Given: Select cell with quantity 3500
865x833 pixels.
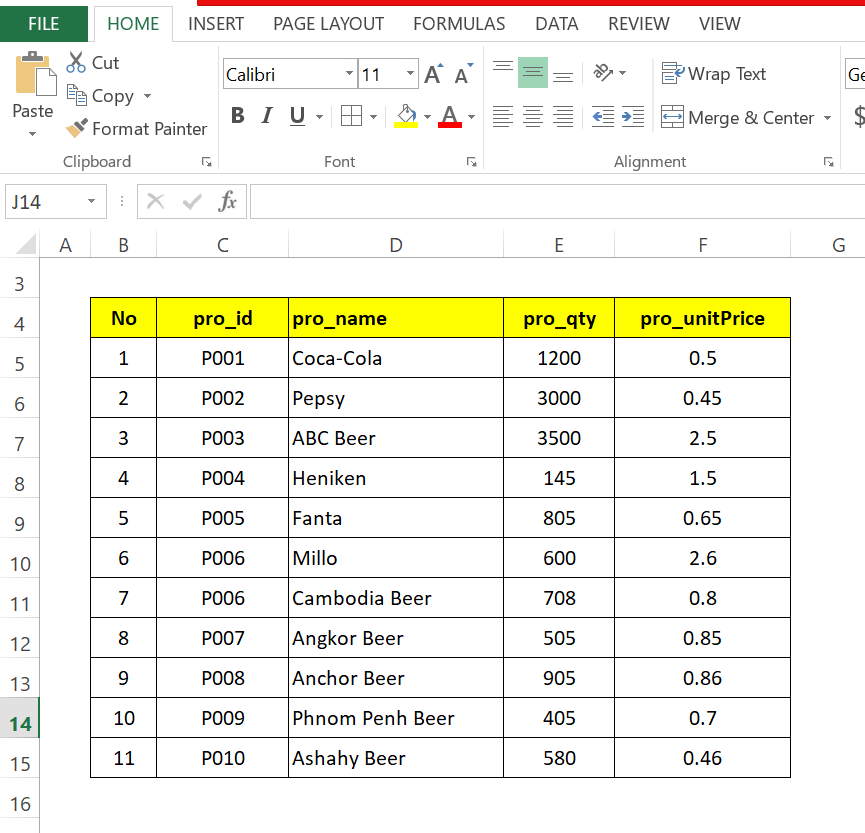Looking at the screenshot, I should 559,438.
